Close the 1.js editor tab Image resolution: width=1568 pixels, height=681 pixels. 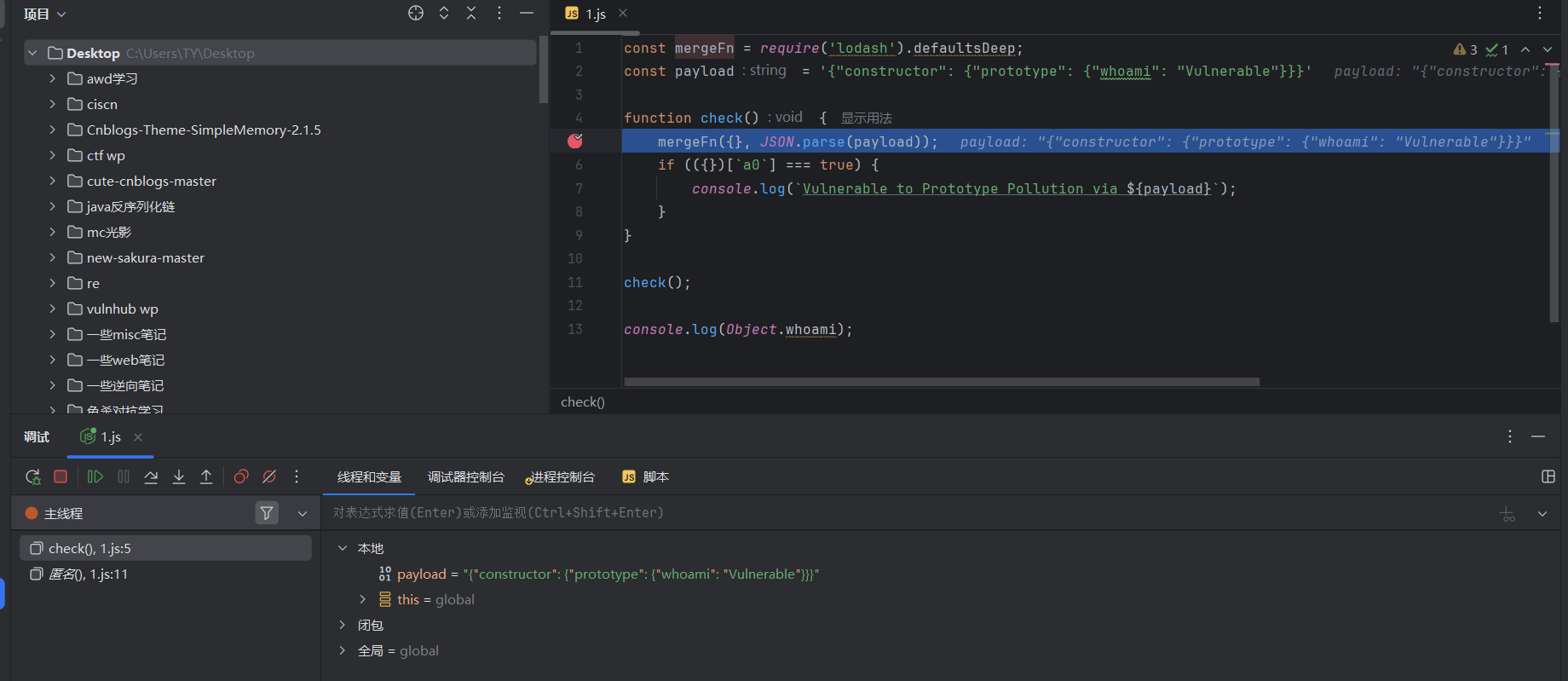[623, 13]
